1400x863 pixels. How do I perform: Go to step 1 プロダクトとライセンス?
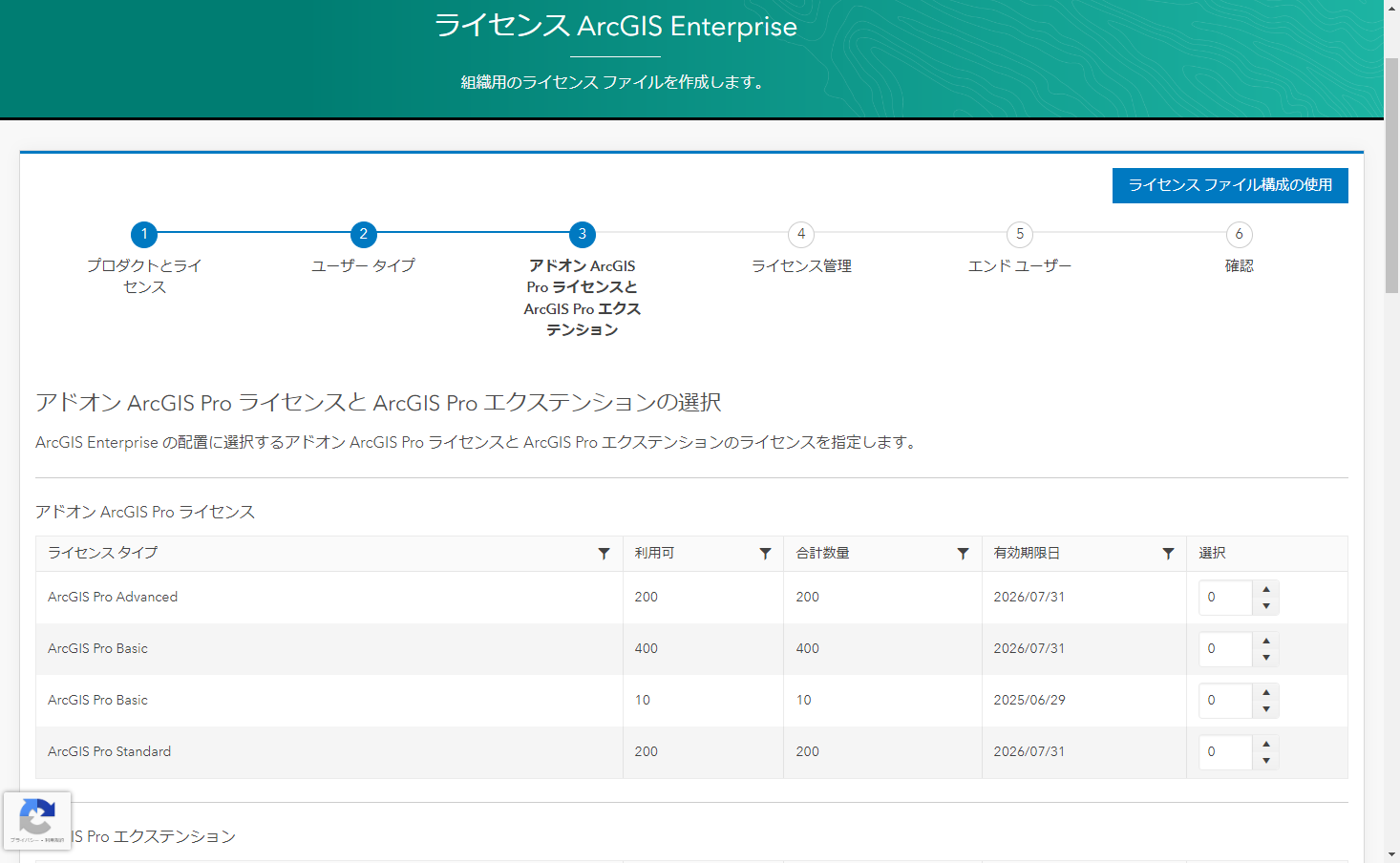[144, 234]
